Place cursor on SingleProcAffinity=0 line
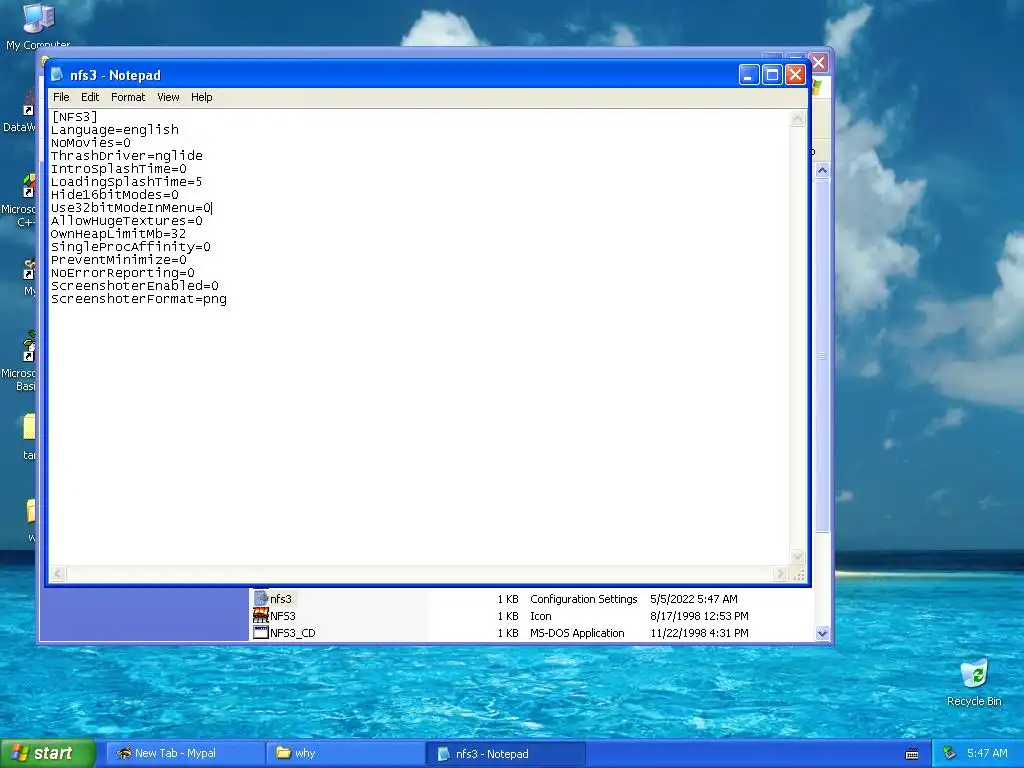Image resolution: width=1024 pixels, height=768 pixels. pyautogui.click(x=131, y=247)
